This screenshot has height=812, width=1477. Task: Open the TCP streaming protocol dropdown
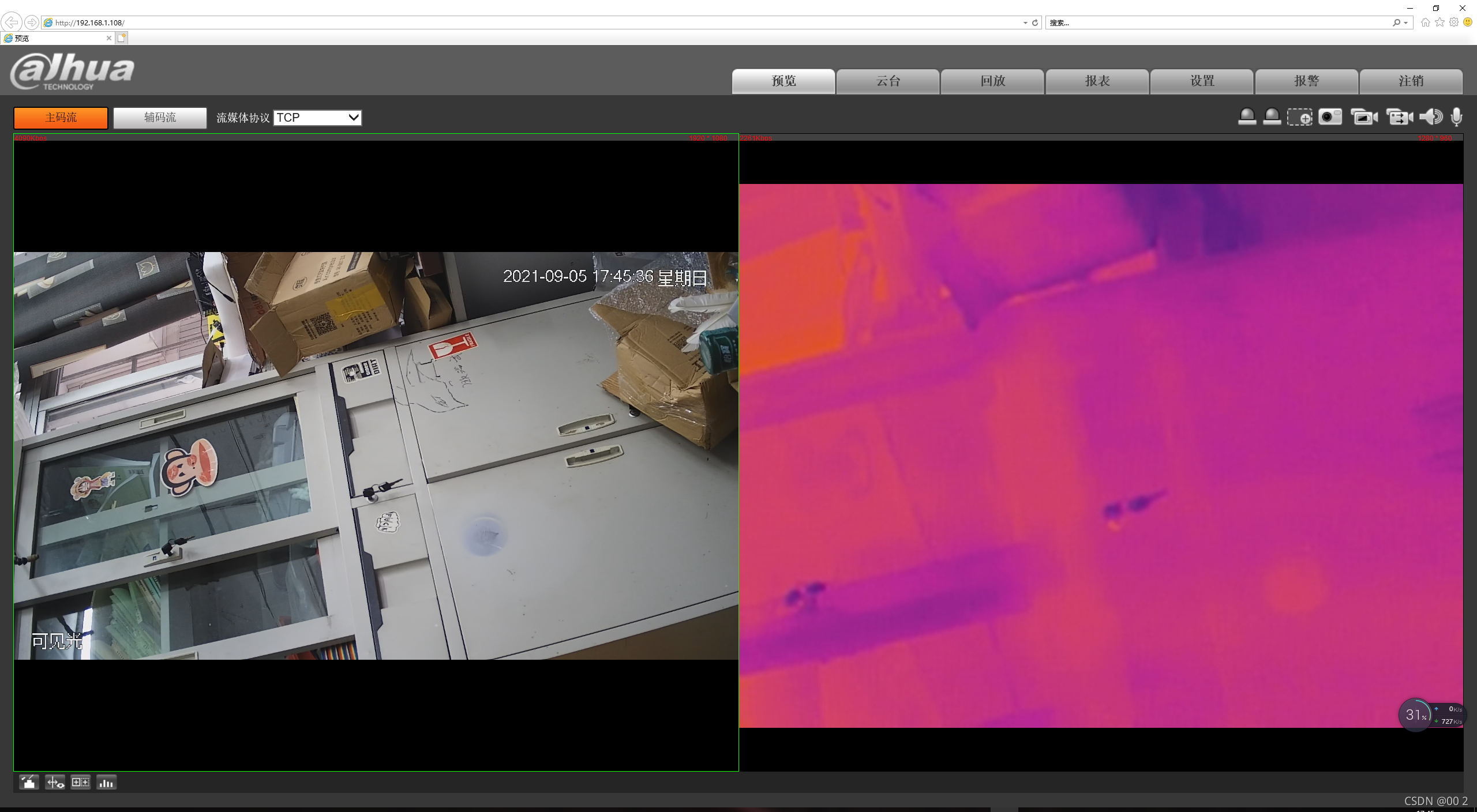[317, 118]
